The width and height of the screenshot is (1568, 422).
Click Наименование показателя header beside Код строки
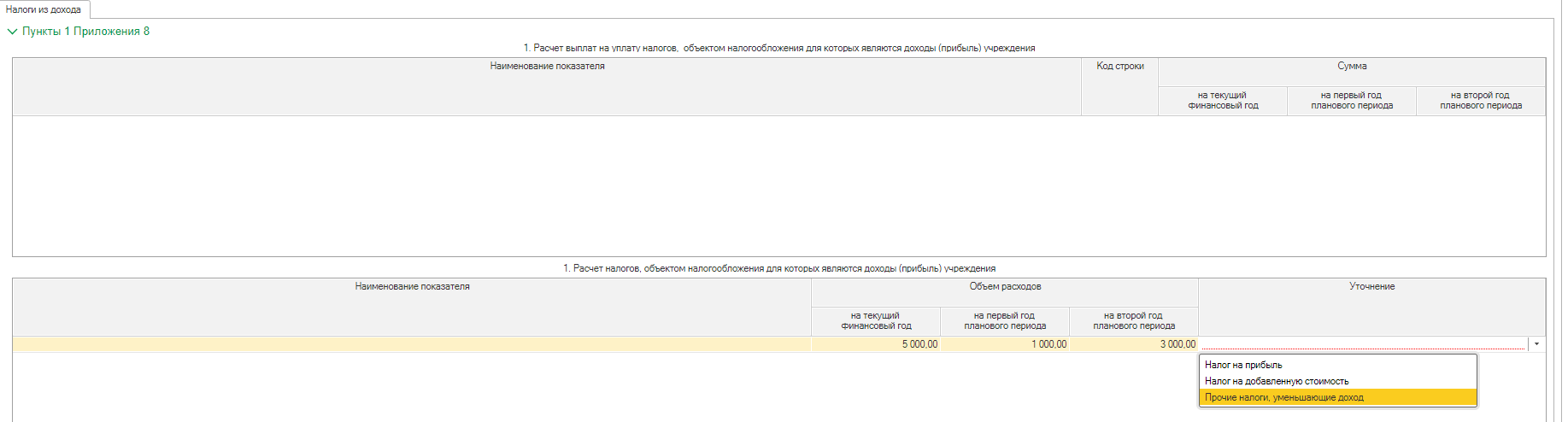tap(547, 66)
